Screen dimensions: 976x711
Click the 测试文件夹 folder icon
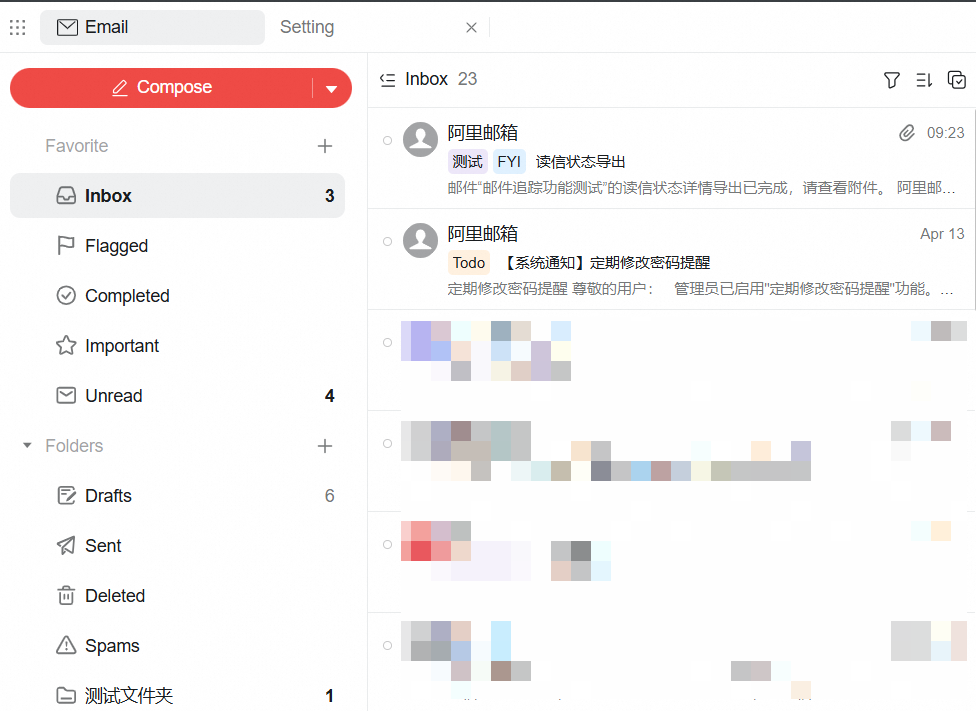tap(66, 695)
